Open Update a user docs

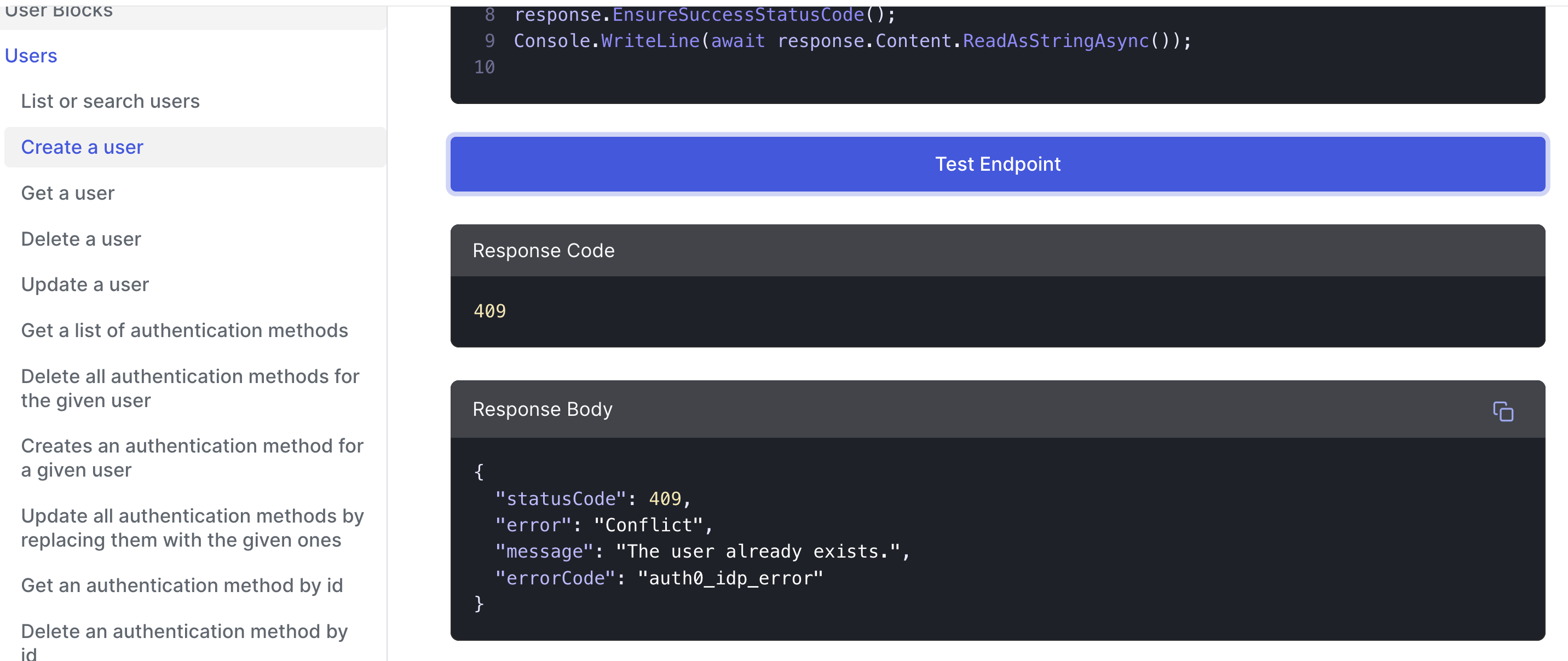85,285
